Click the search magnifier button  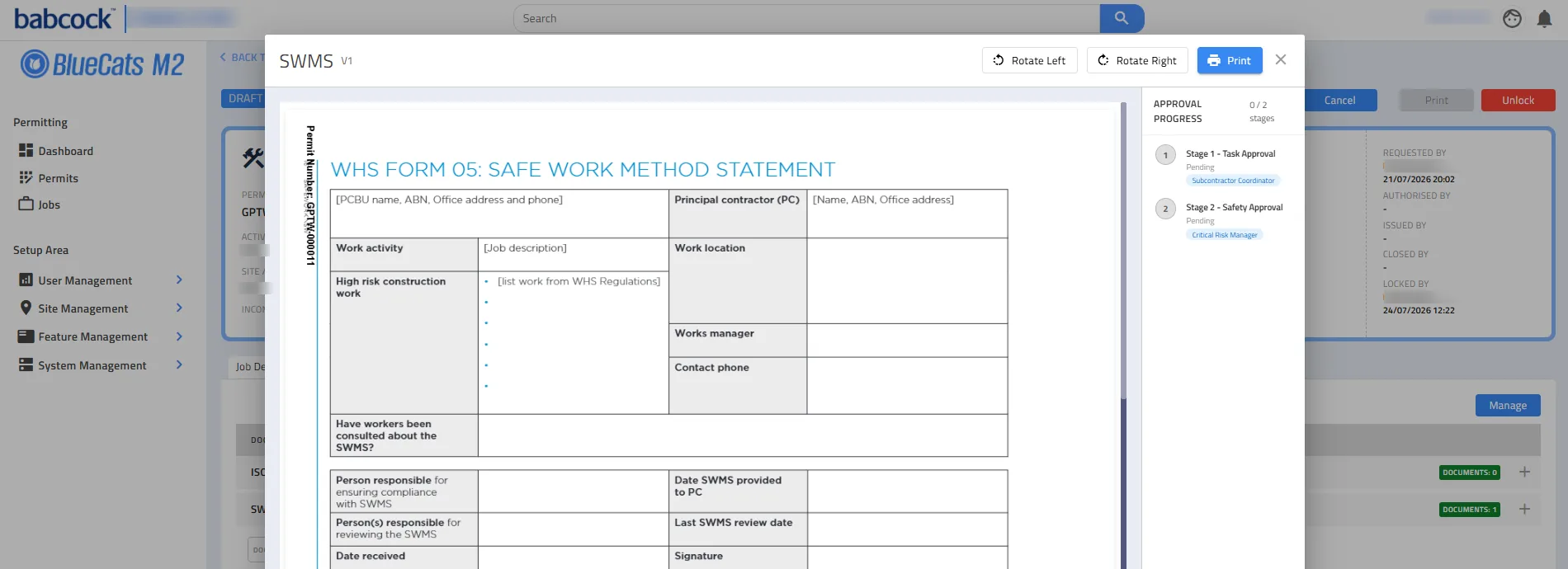click(x=1122, y=18)
